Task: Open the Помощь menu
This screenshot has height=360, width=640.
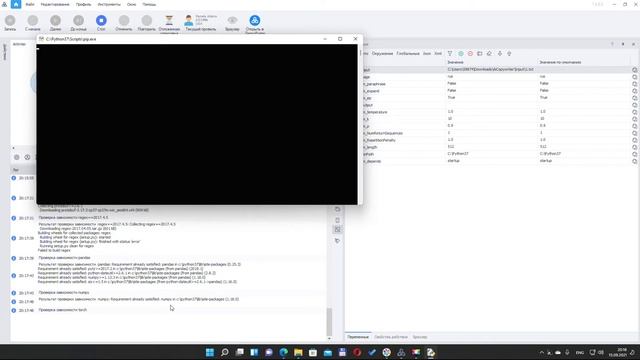Action: pos(149,4)
